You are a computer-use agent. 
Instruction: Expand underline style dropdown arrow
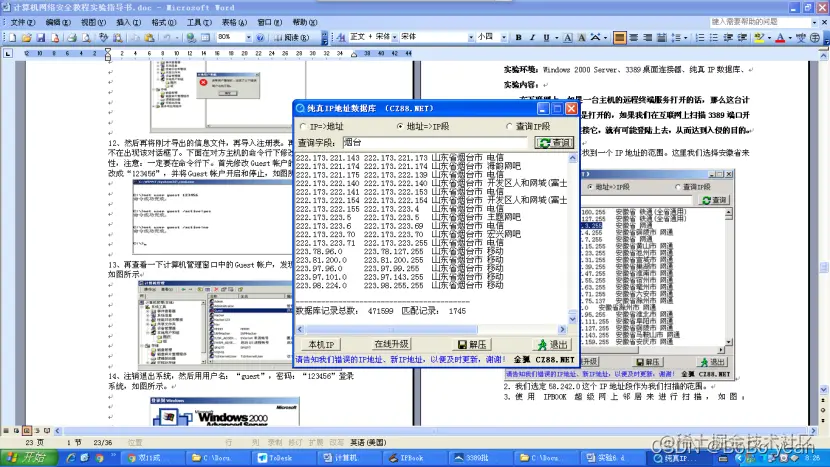(556, 38)
